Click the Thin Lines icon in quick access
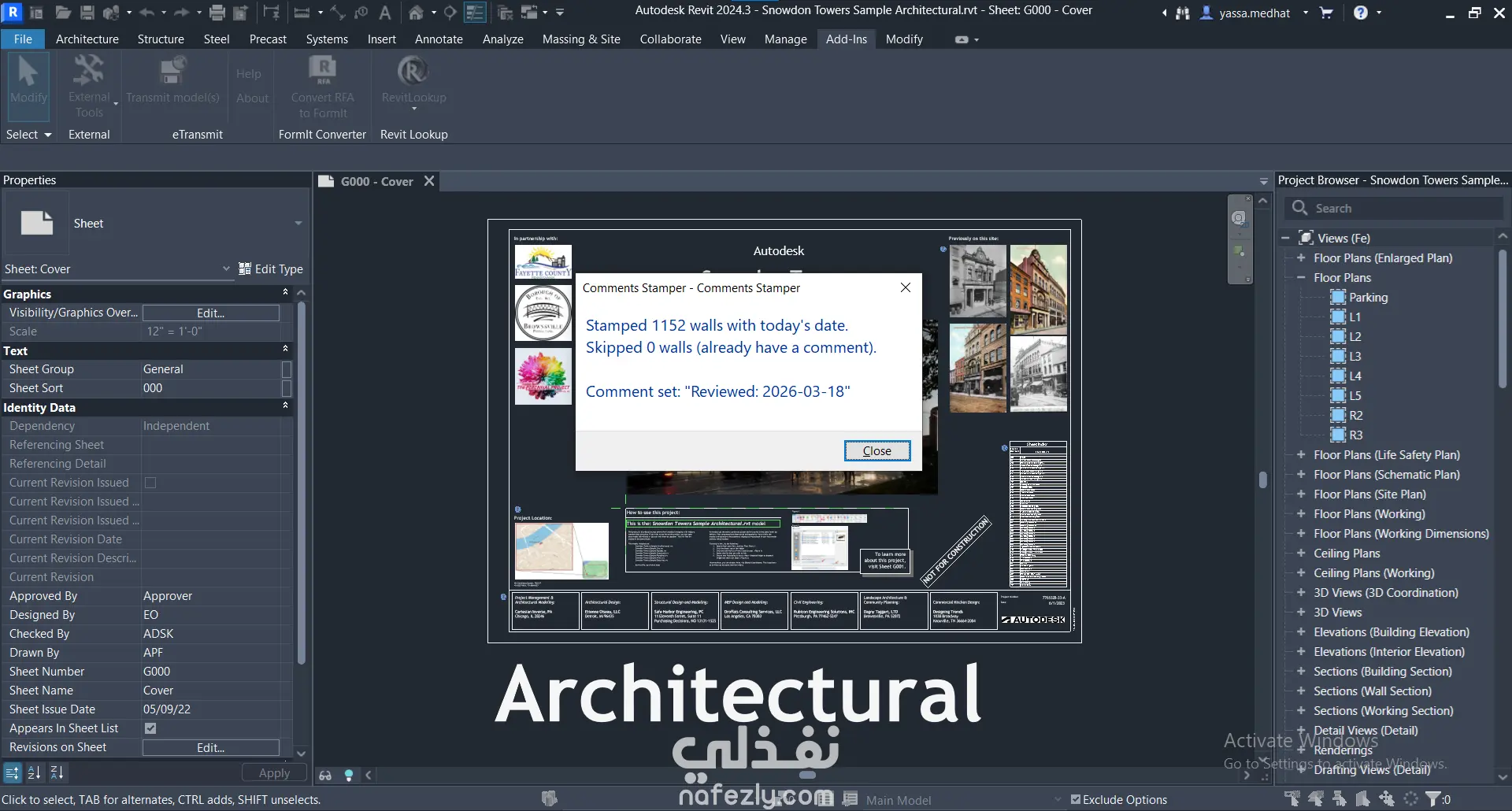 (x=475, y=13)
